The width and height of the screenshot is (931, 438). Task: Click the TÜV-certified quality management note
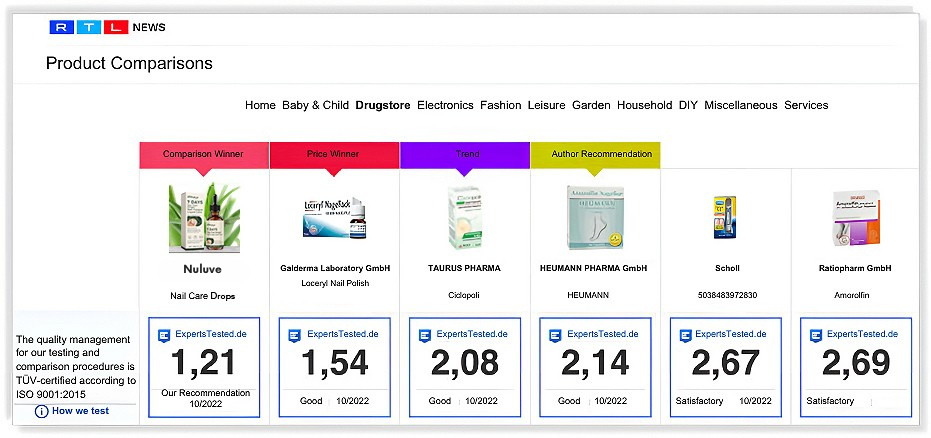[75, 367]
